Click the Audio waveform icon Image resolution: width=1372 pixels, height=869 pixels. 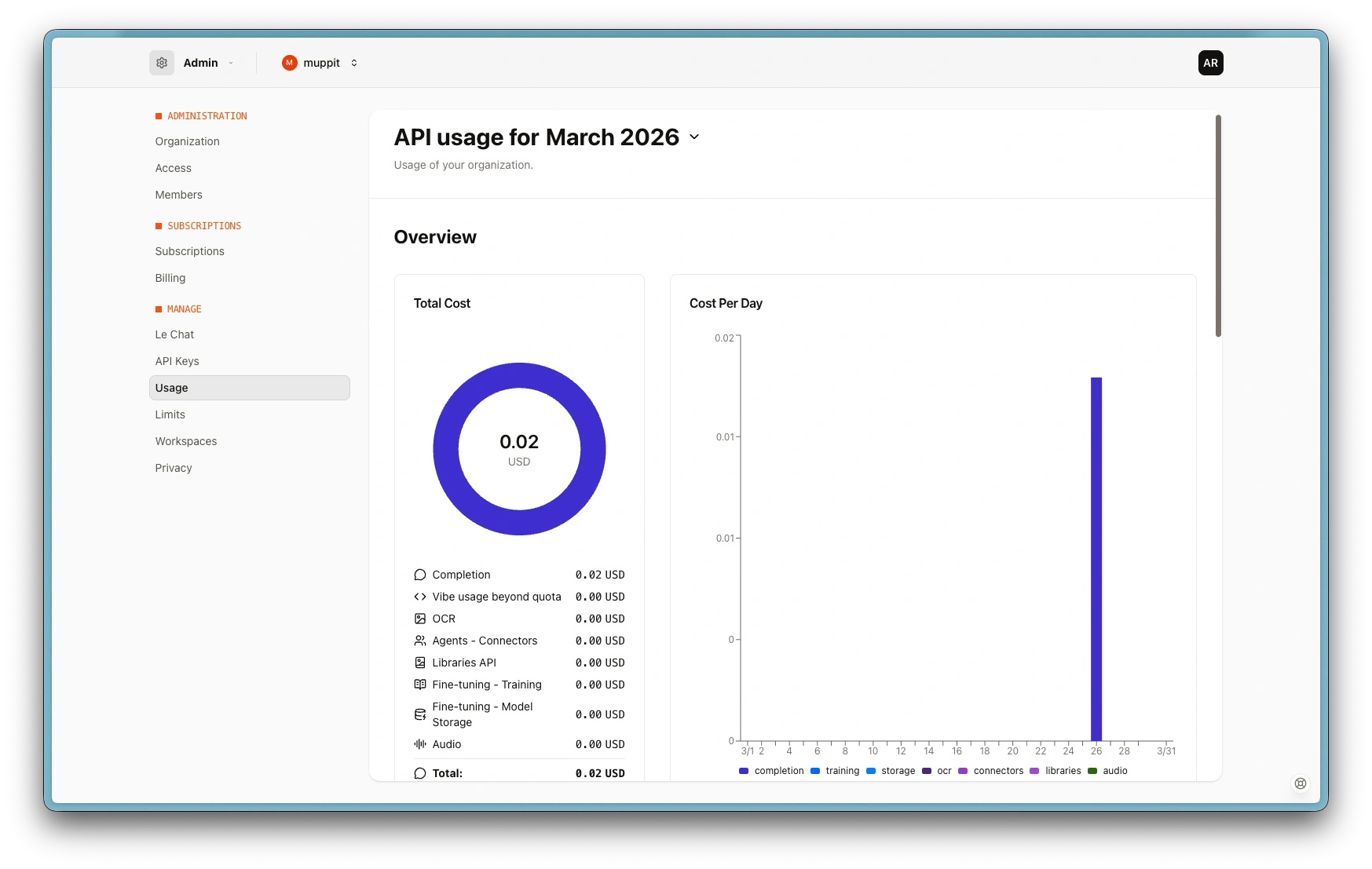pos(420,744)
